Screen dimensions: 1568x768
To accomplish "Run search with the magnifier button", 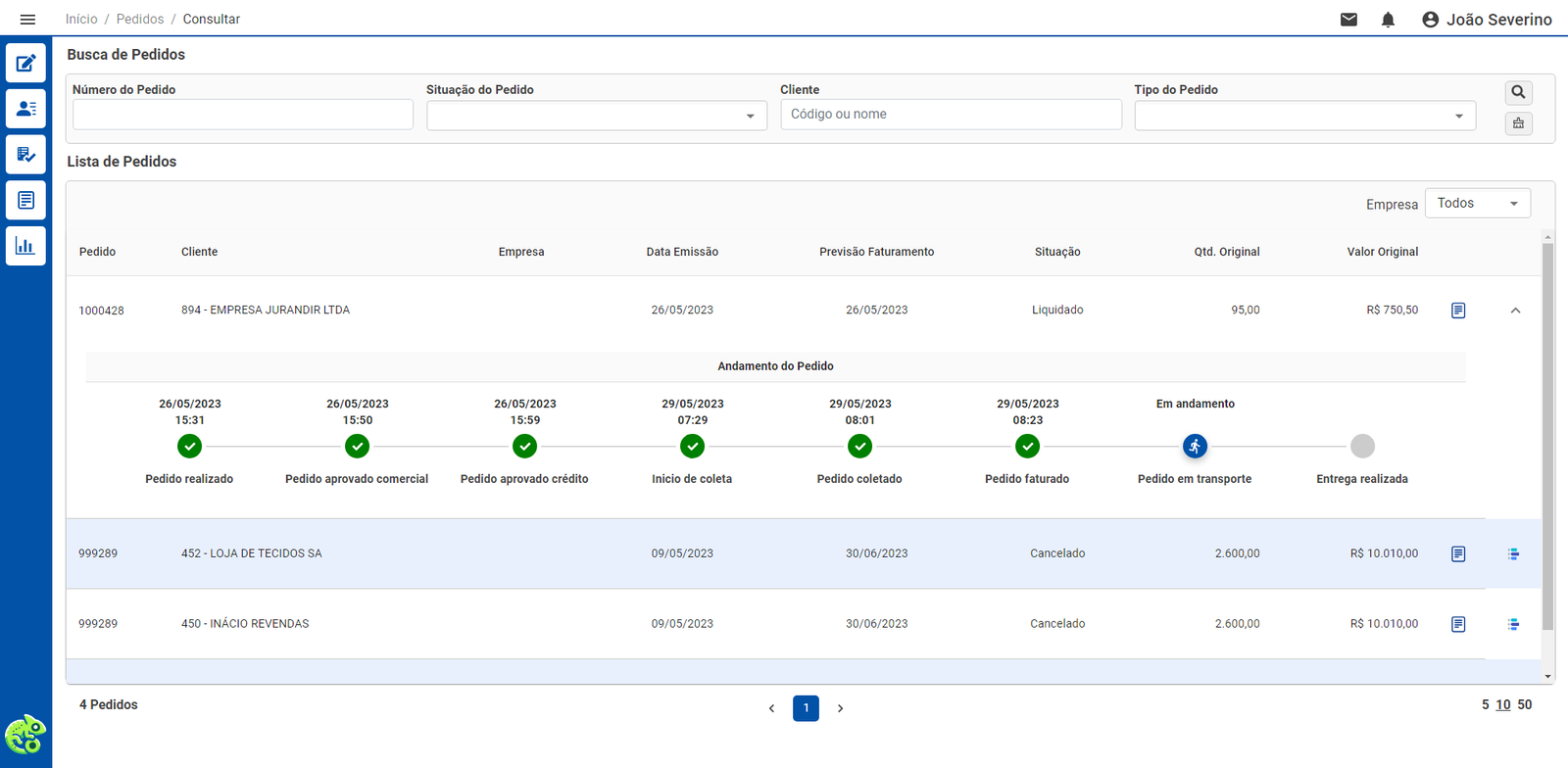I will pos(1518,92).
